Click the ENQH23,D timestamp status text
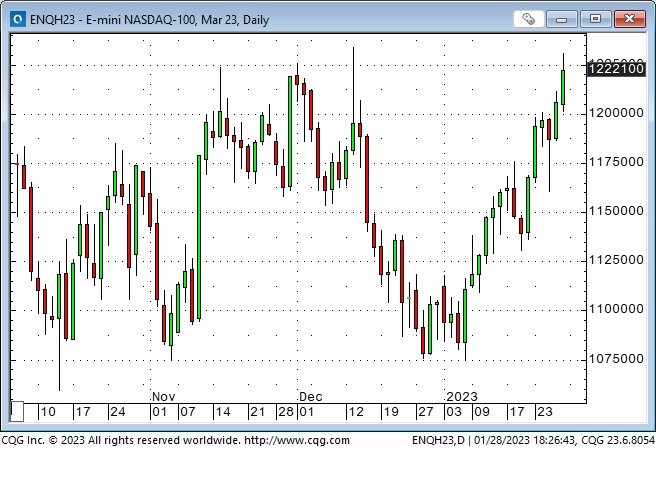Image resolution: width=656 pixels, height=496 pixels. click(533, 440)
